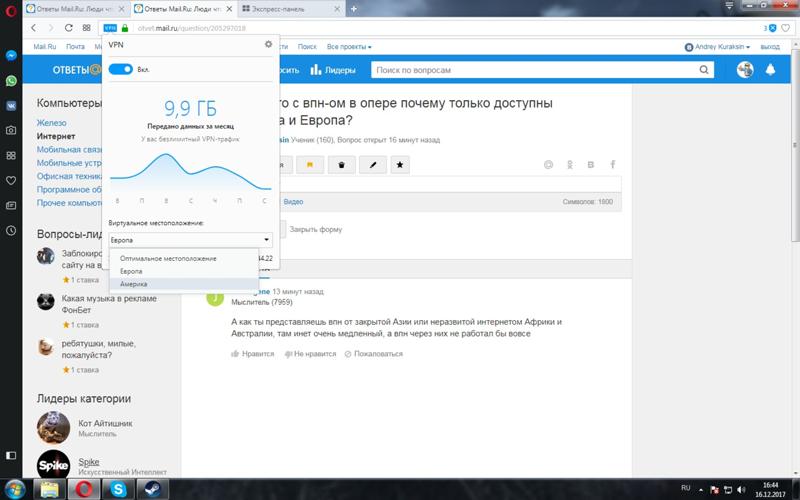Screen dimensions: 800x500
Task: Reload the current page
Action: click(x=68, y=28)
